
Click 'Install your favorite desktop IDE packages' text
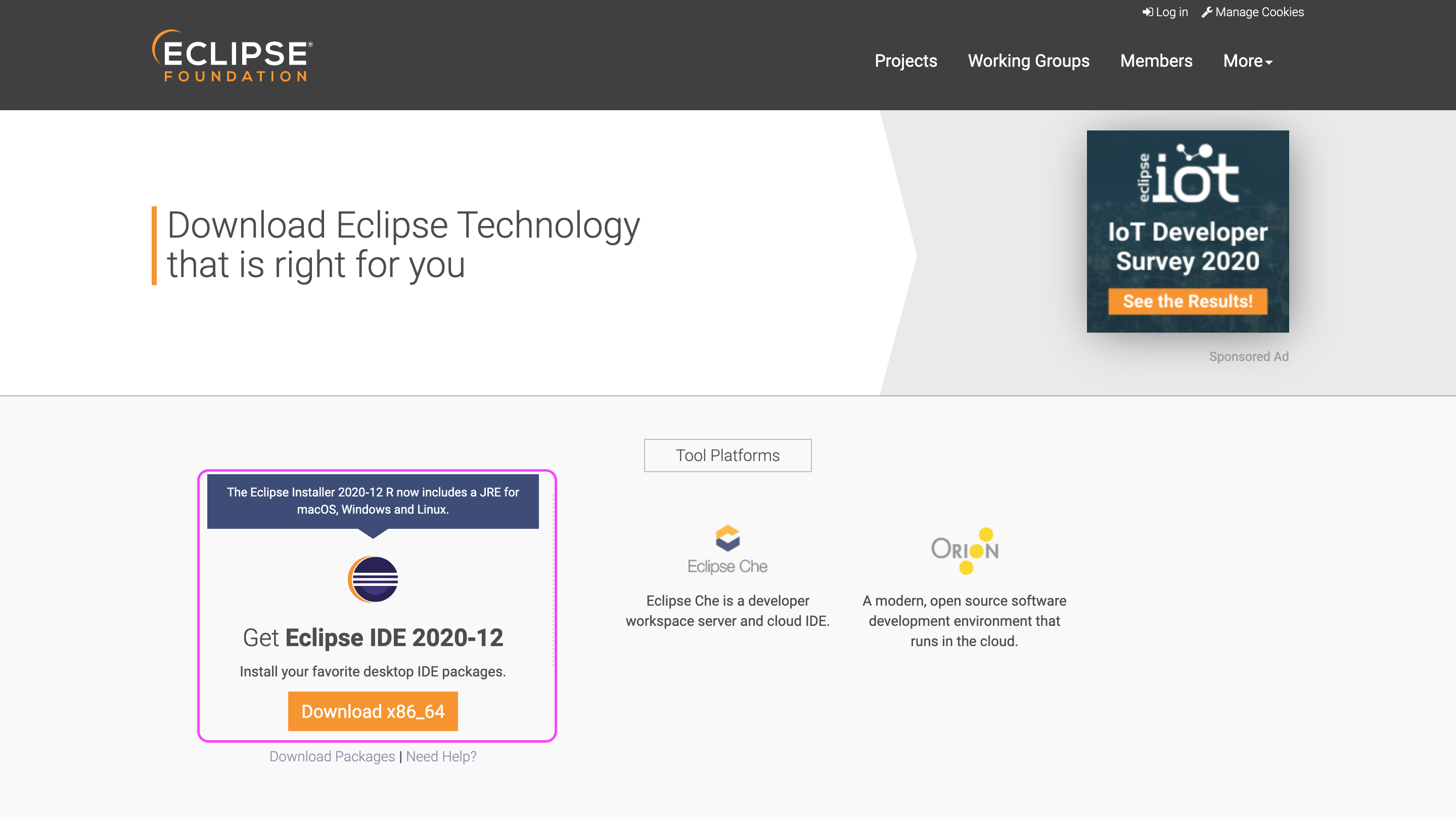(373, 671)
